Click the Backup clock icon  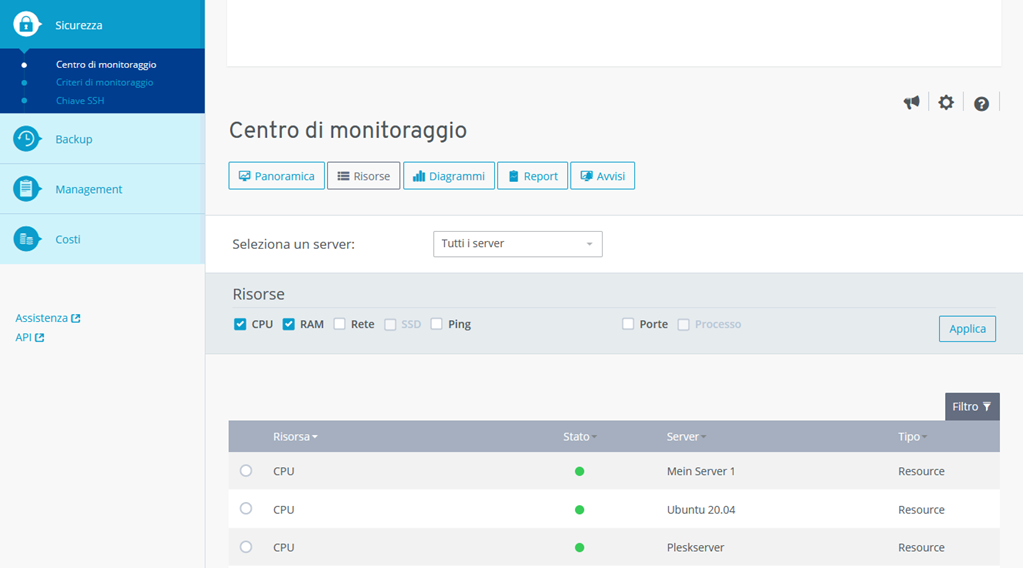click(x=26, y=139)
